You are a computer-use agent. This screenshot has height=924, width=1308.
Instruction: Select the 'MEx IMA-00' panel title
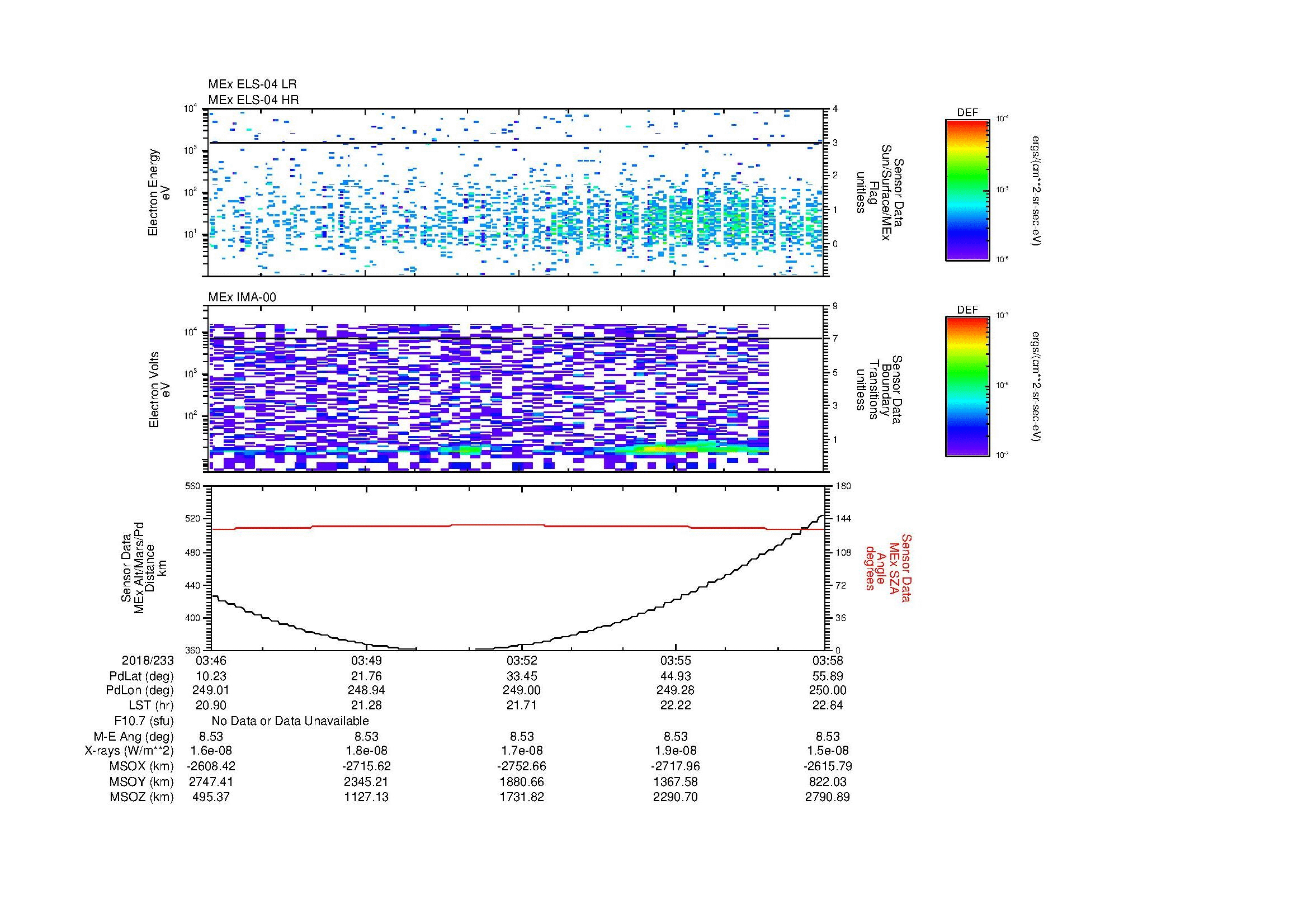click(242, 297)
